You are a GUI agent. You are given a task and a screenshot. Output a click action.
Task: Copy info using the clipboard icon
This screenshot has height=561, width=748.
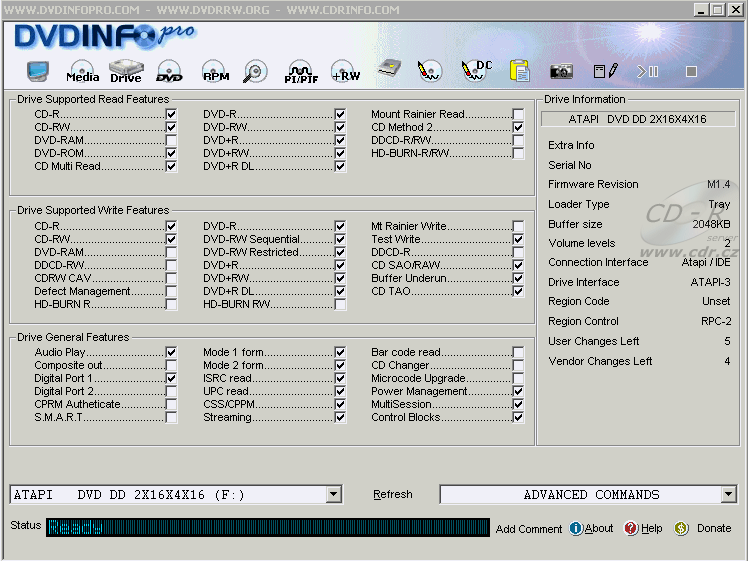[519, 71]
